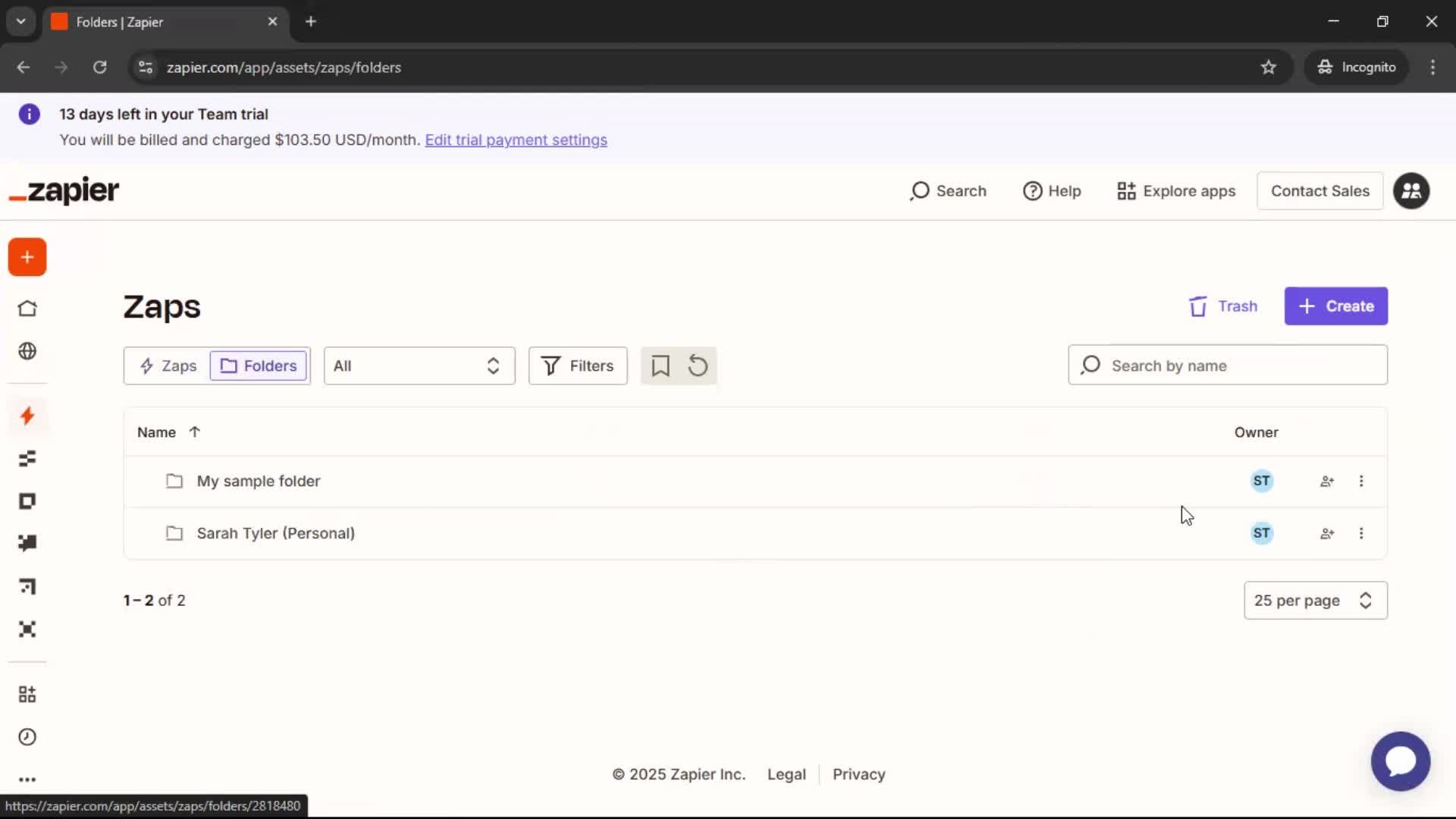This screenshot has height=819, width=1456.
Task: Click the orange plus create button in sidebar
Action: point(27,257)
